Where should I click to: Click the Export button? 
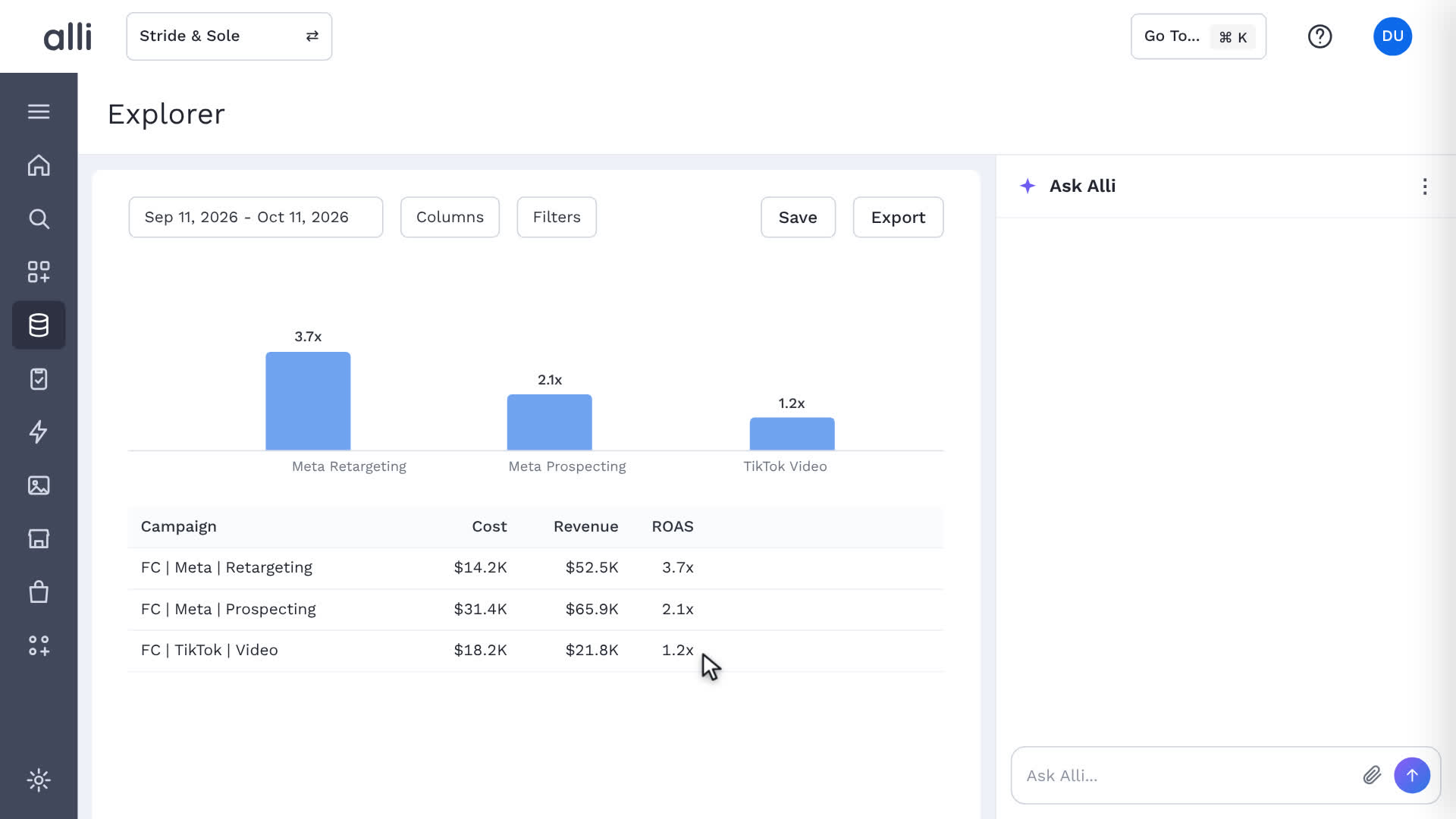(898, 218)
